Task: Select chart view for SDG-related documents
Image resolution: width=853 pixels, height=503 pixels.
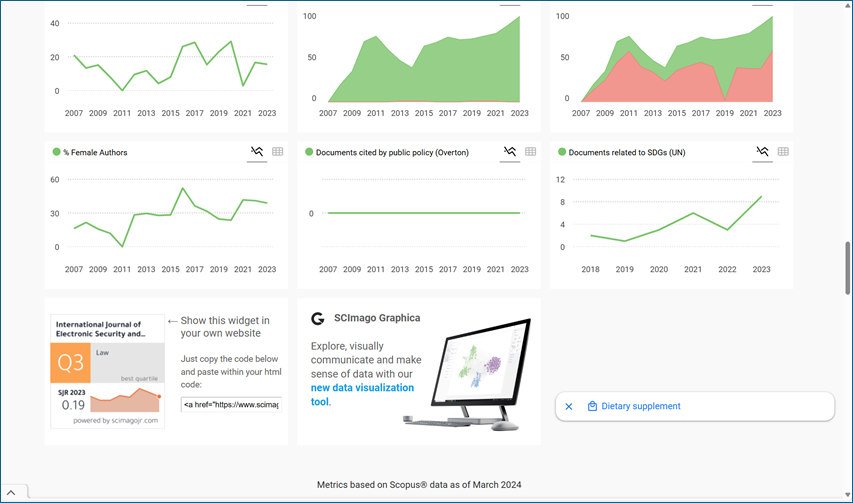Action: [x=762, y=152]
